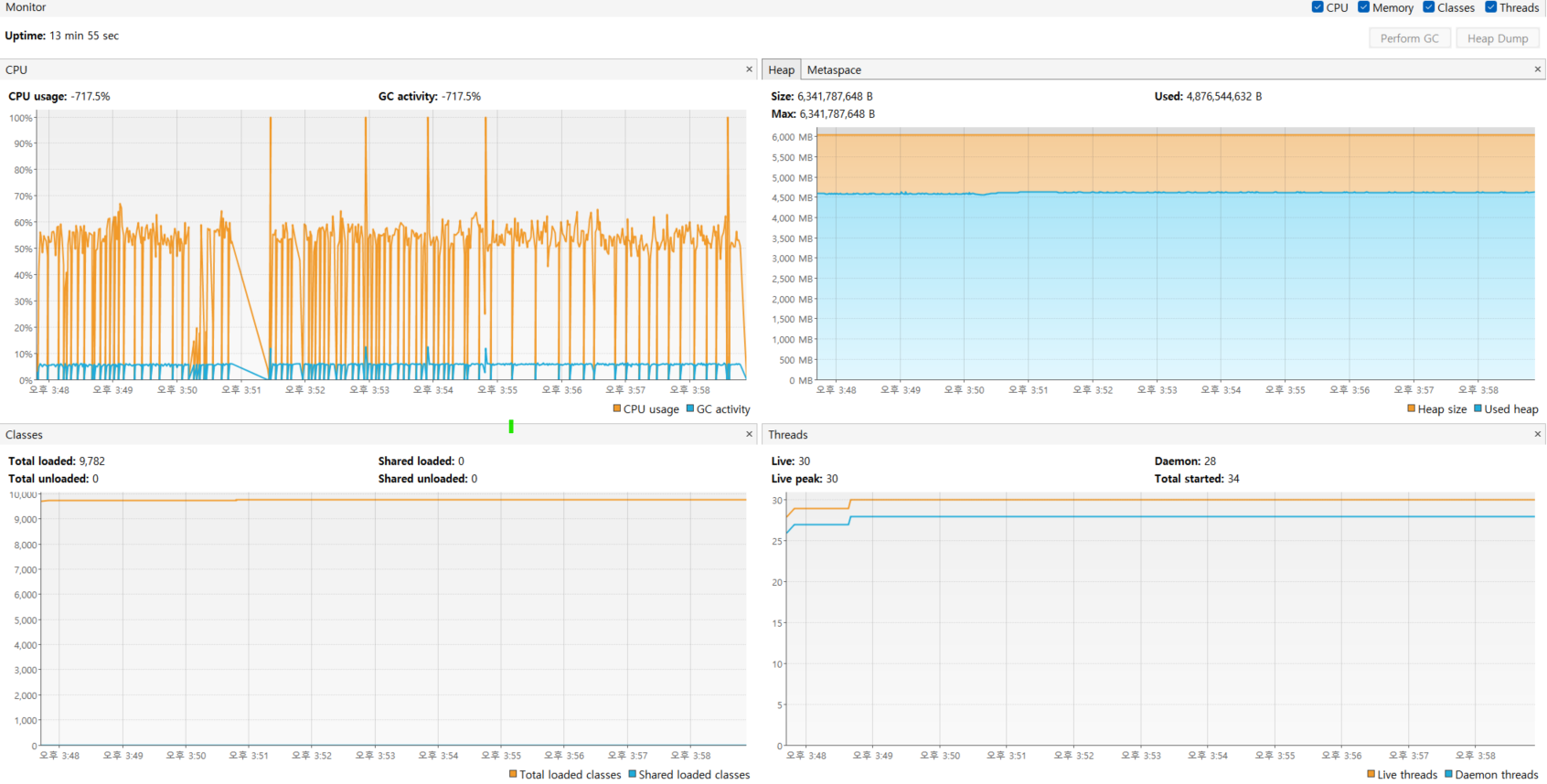This screenshot has height=784, width=1547.
Task: Uncheck the Threads checkbox
Action: 1490,7
